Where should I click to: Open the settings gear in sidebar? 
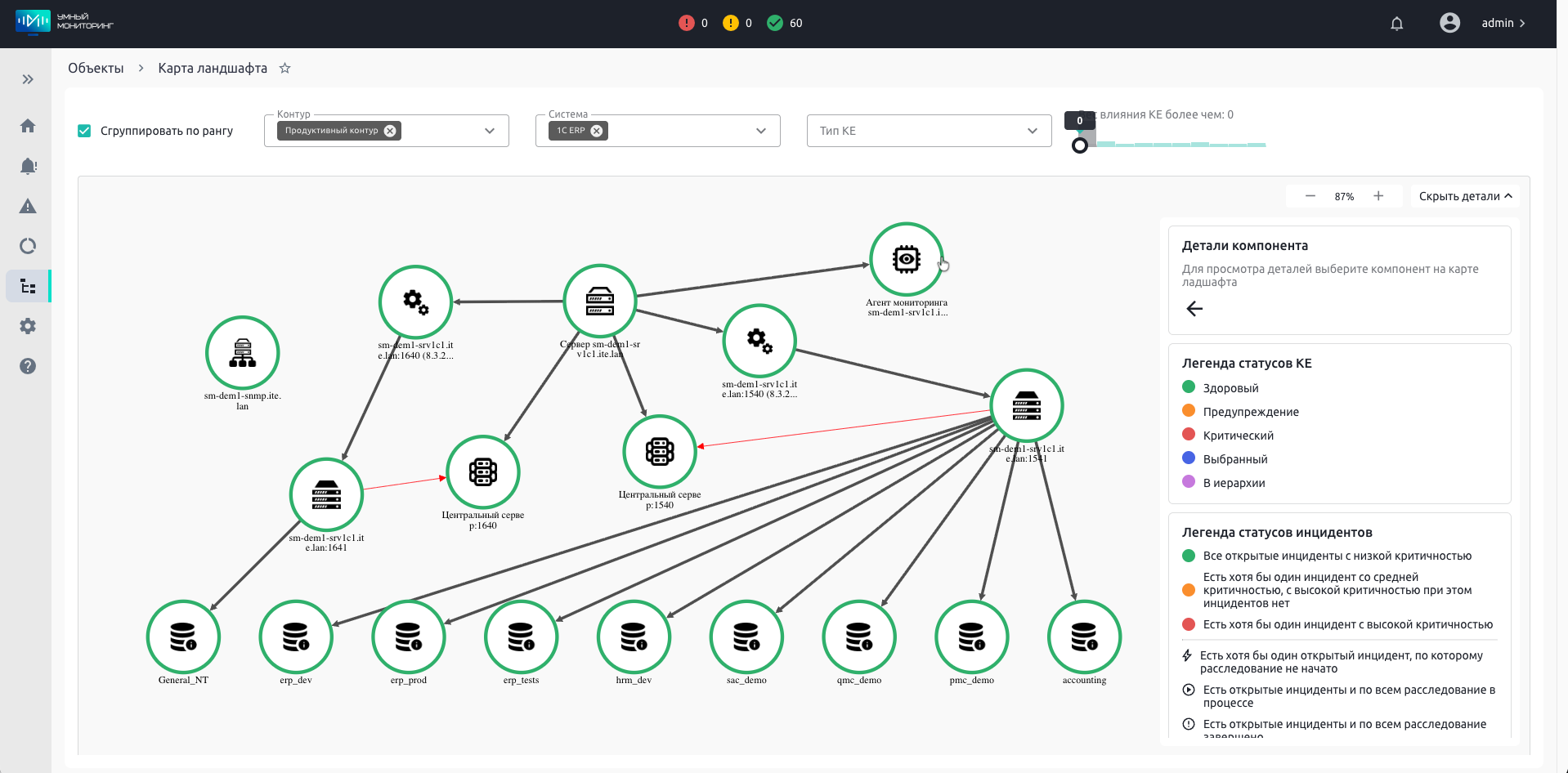[28, 326]
